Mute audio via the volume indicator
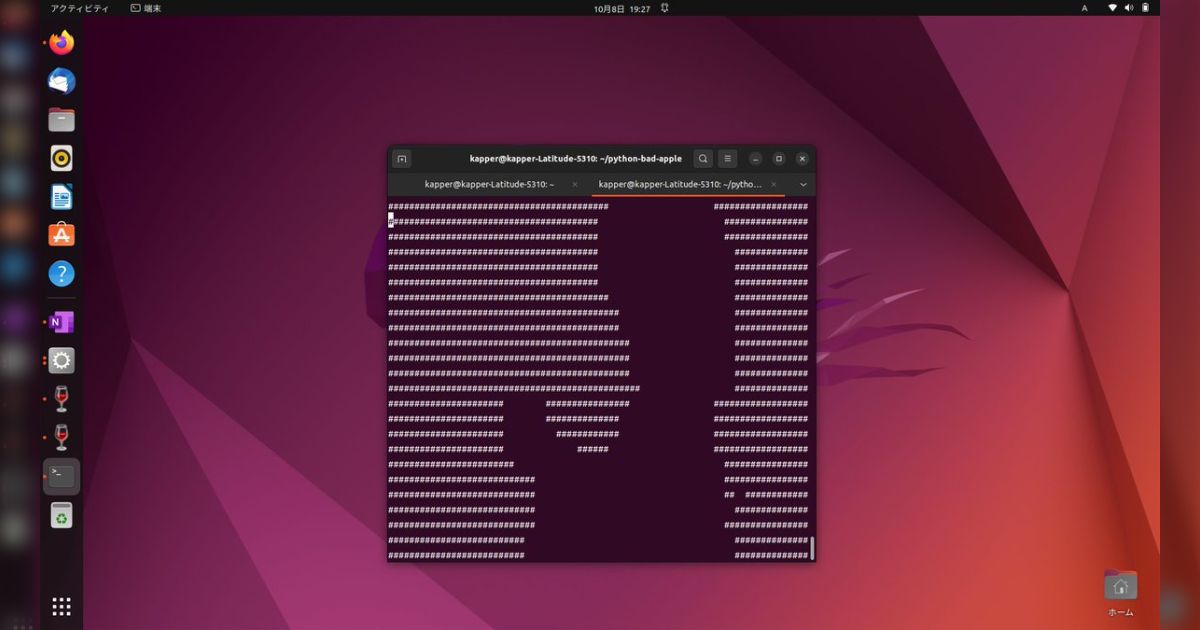Image resolution: width=1200 pixels, height=630 pixels. pos(1128,8)
